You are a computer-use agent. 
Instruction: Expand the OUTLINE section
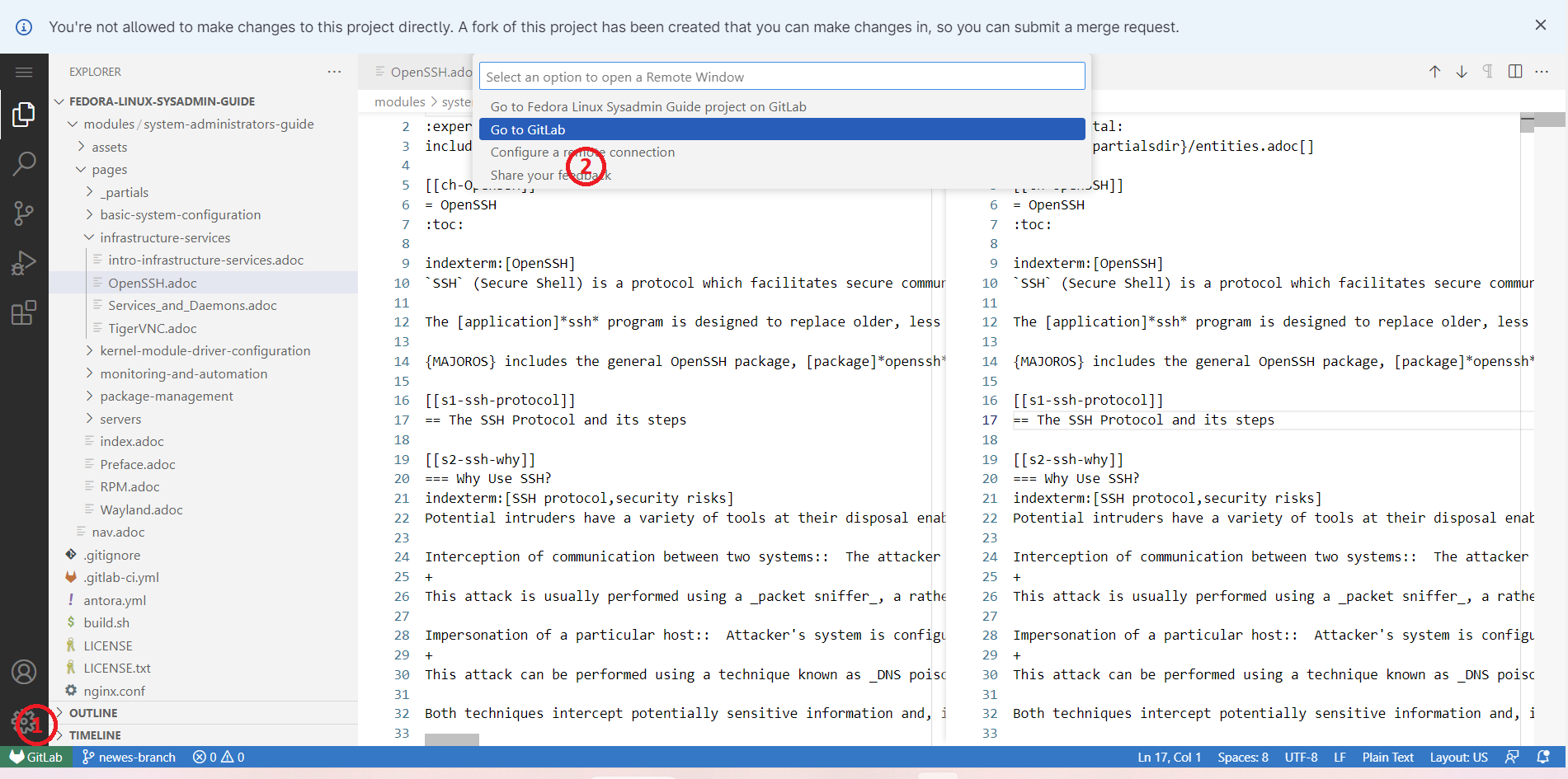(x=203, y=713)
